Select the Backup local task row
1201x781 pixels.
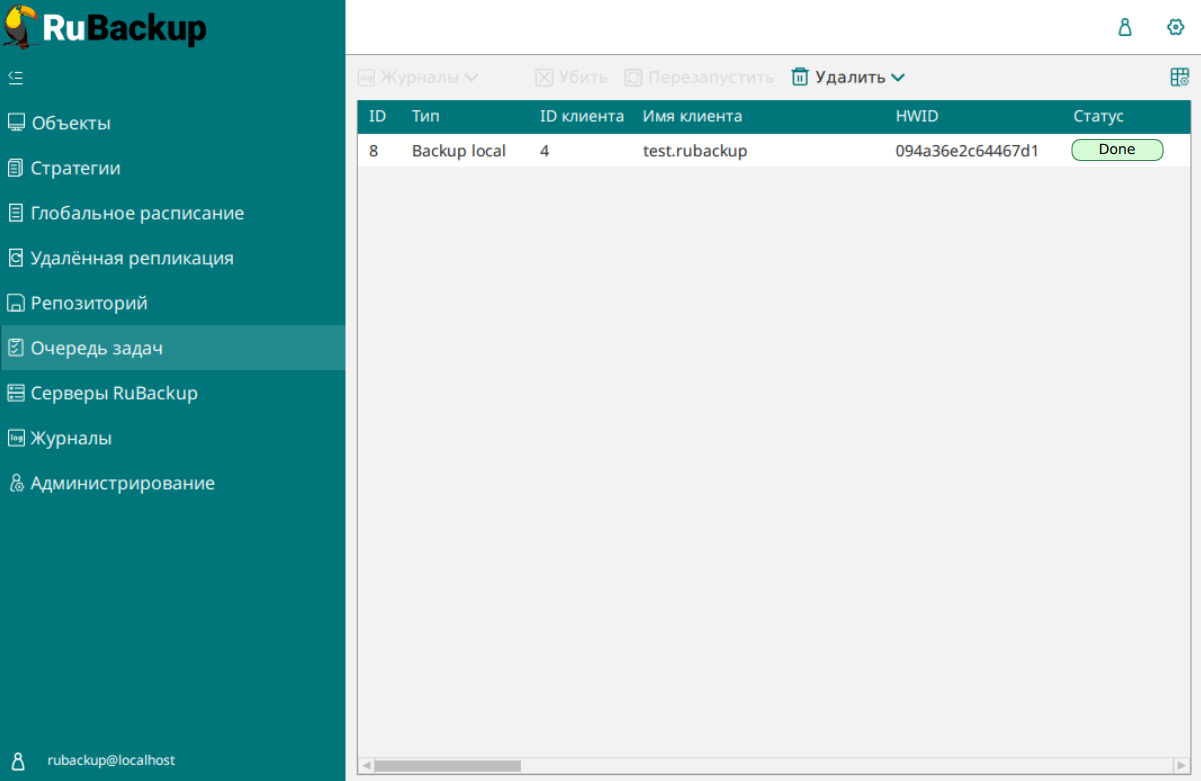459,151
